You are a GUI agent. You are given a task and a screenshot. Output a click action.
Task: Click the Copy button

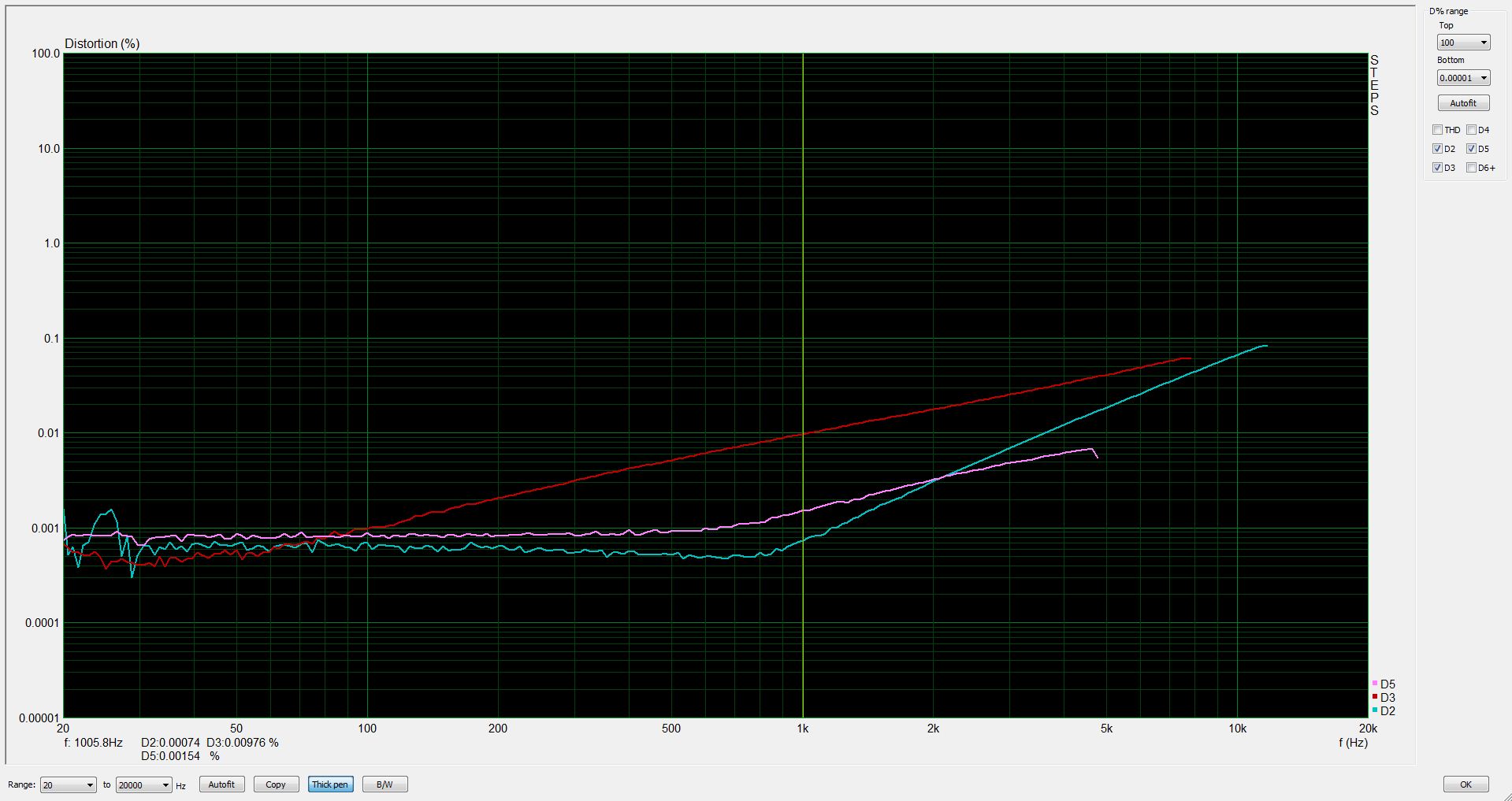coord(276,784)
